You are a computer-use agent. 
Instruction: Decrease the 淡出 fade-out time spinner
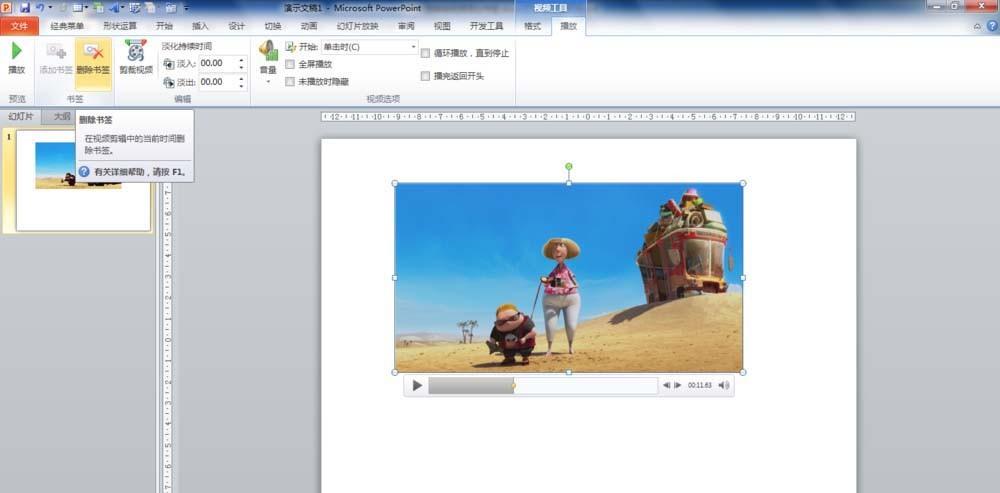[241, 85]
